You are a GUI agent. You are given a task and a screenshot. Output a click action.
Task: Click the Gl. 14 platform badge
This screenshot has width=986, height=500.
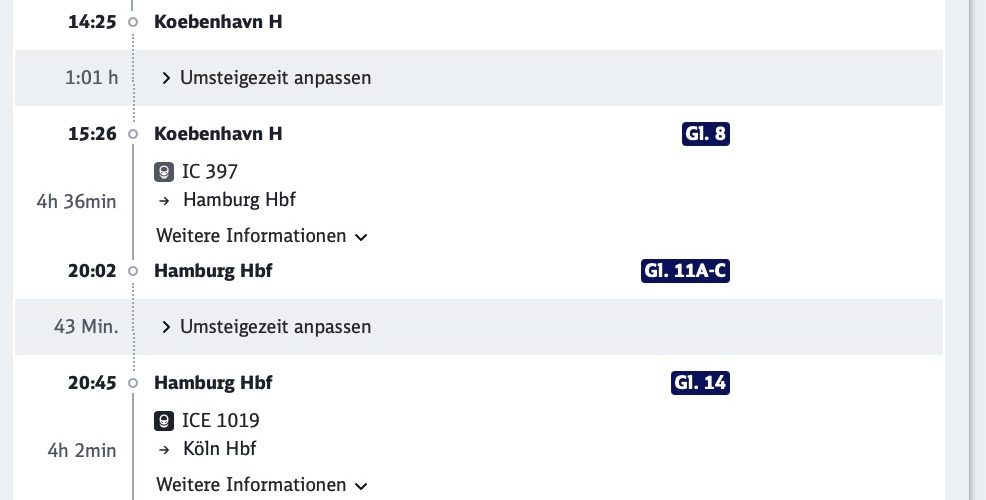click(701, 383)
